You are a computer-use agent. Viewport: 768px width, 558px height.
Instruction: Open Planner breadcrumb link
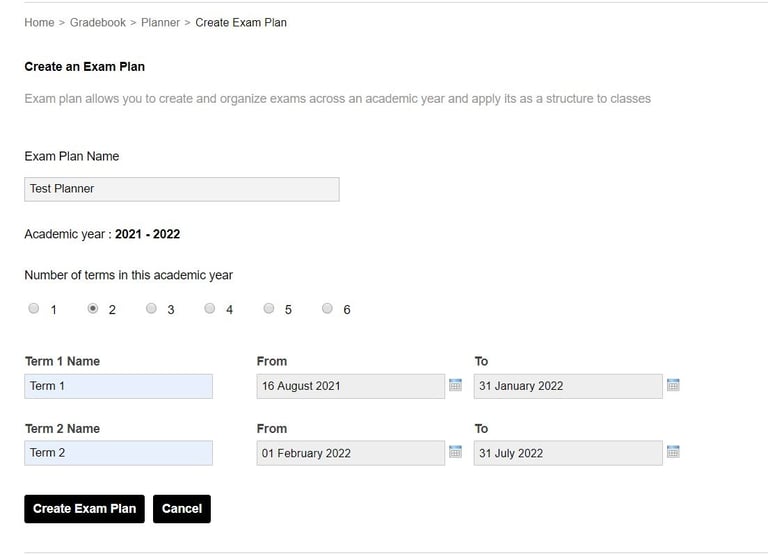[160, 22]
